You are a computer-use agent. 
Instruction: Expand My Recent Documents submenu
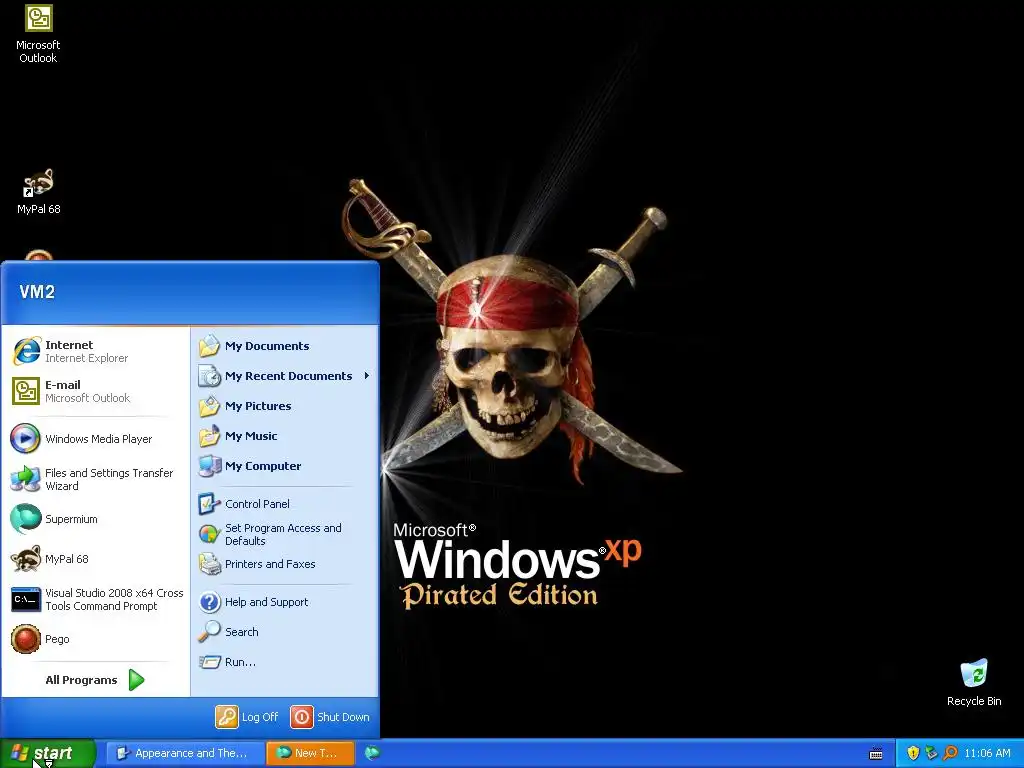285,376
